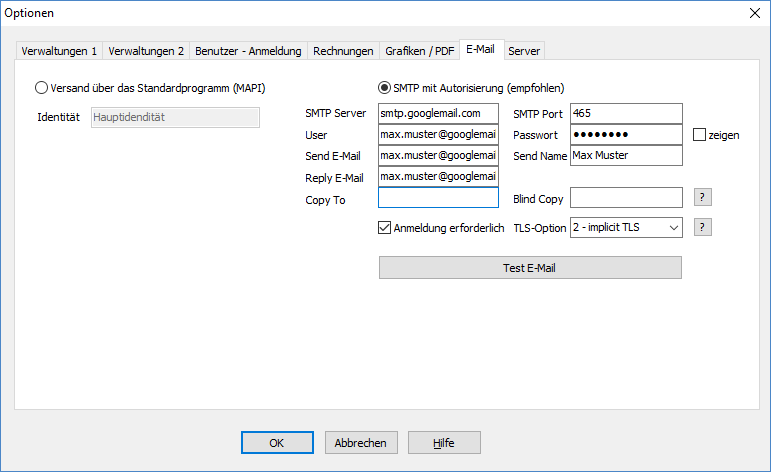Select 'SMTP mit Autorisierung' radio button
This screenshot has height=472, width=771.
[385, 87]
